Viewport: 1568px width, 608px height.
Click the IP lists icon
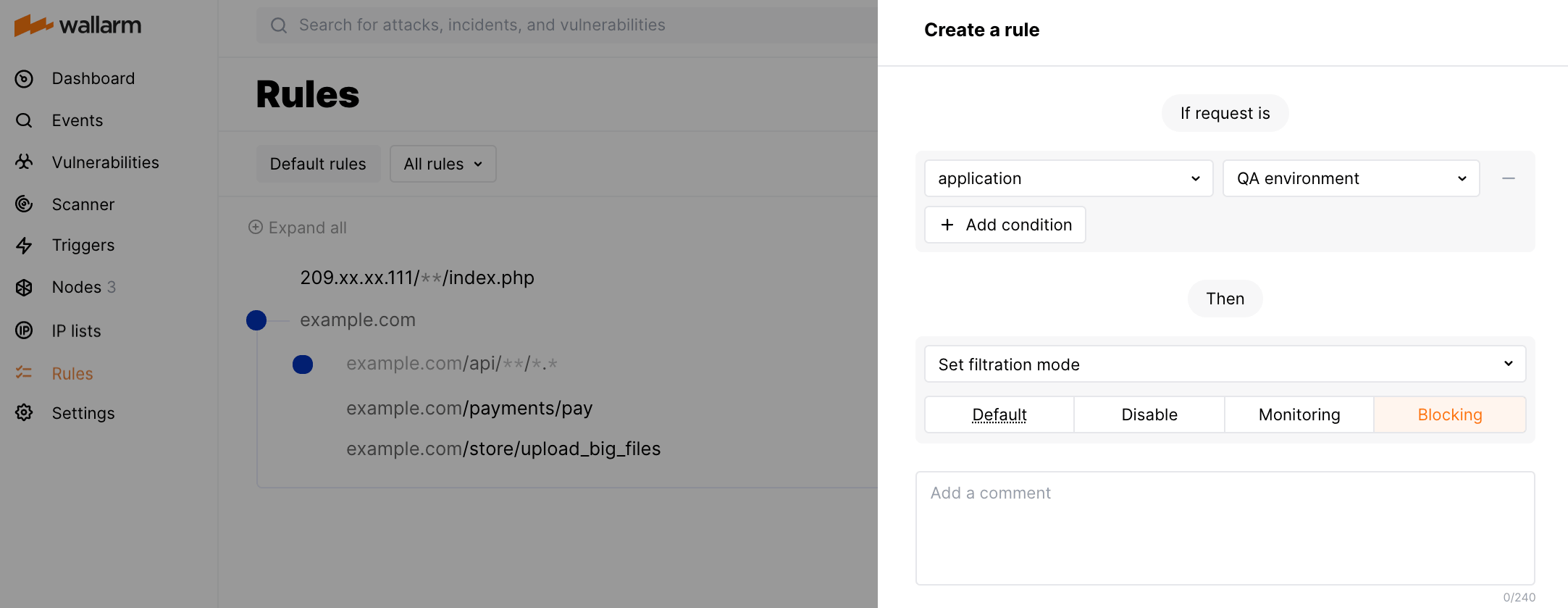pos(24,330)
